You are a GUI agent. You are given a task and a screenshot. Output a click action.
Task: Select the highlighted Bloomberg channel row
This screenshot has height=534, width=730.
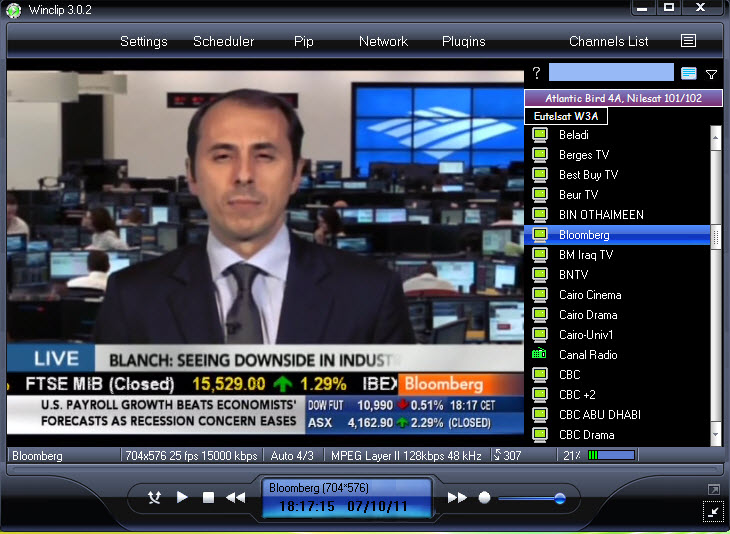click(617, 235)
